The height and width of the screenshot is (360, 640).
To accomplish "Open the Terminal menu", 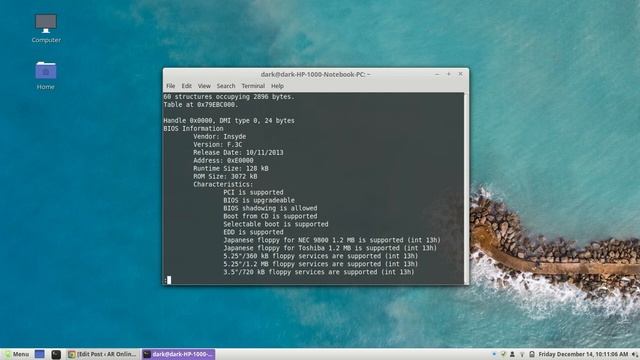I will [x=253, y=86].
